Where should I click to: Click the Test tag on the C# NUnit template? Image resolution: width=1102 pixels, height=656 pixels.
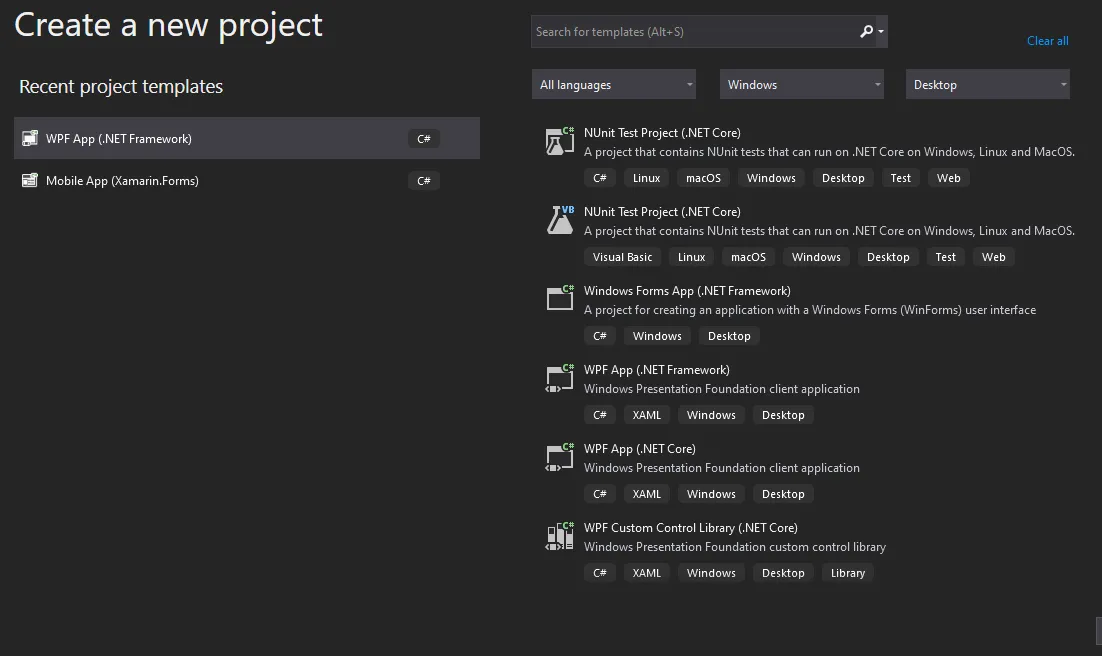pyautogui.click(x=900, y=179)
